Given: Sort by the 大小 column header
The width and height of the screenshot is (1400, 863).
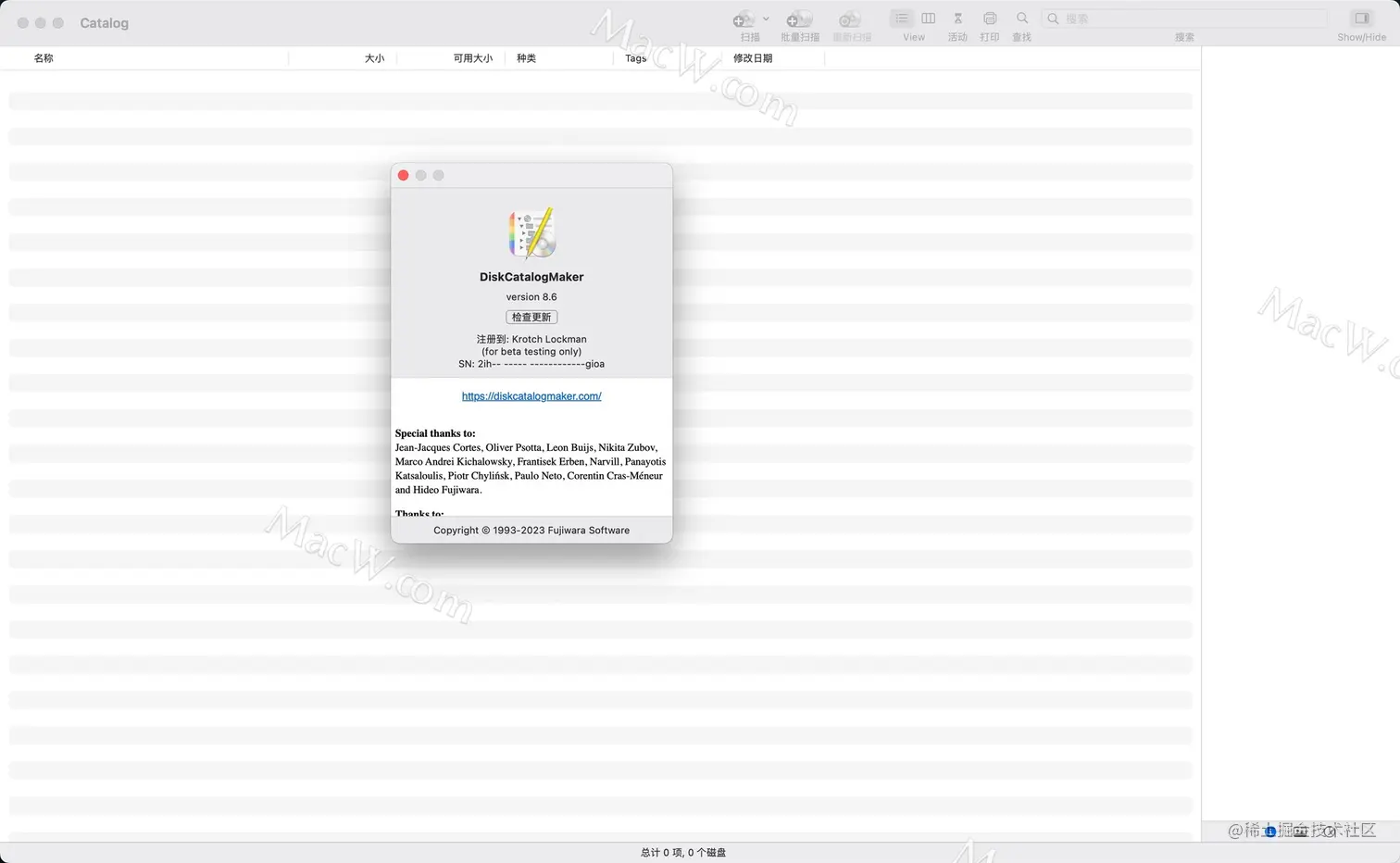Looking at the screenshot, I should (x=374, y=58).
